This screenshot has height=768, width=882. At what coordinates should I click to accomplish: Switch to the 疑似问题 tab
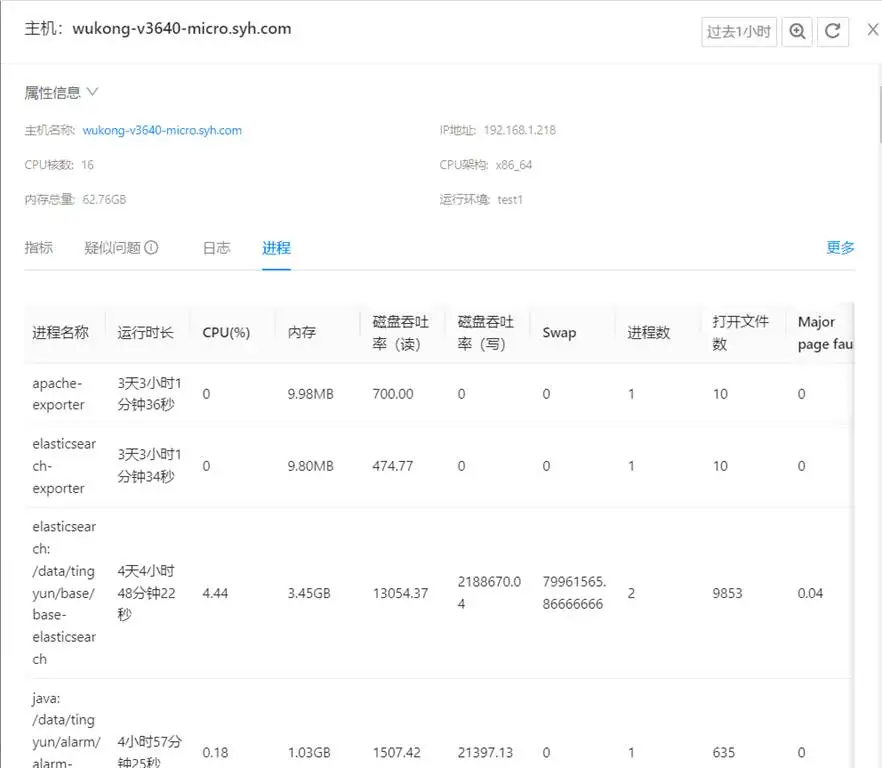coord(112,248)
